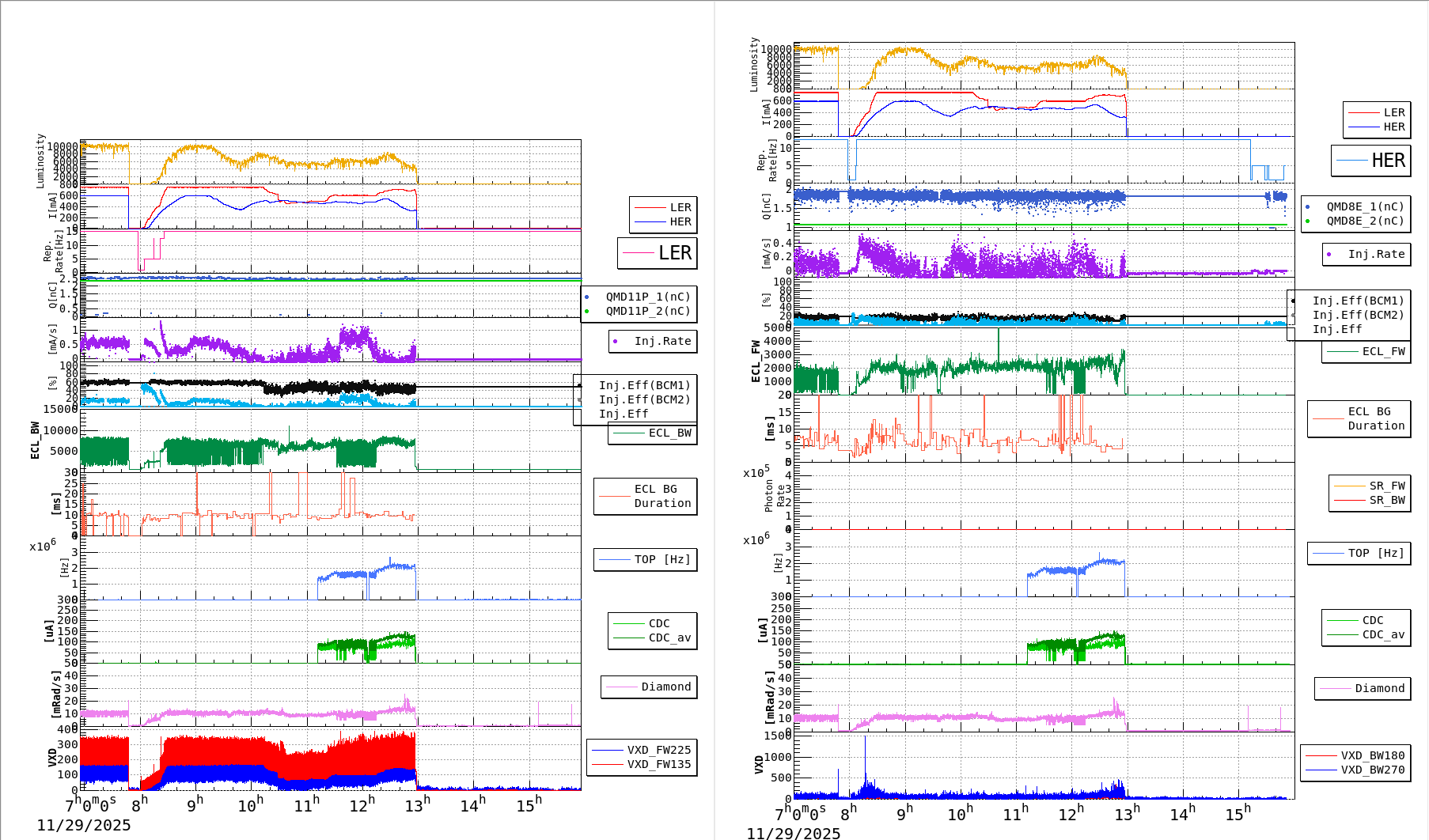The width and height of the screenshot is (1429, 840).
Task: Click the 13h tick label on right plot
Action: click(1127, 813)
